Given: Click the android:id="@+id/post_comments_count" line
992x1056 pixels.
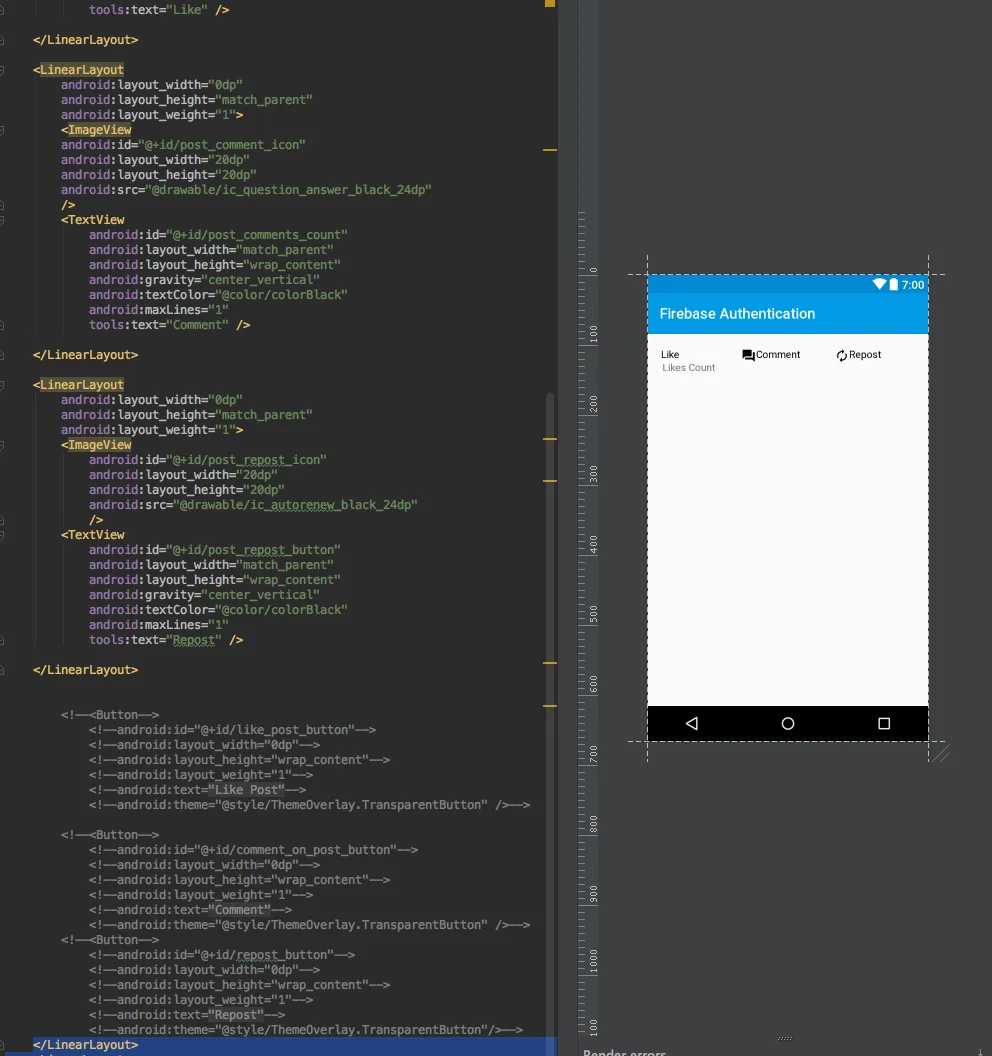Looking at the screenshot, I should (218, 235).
